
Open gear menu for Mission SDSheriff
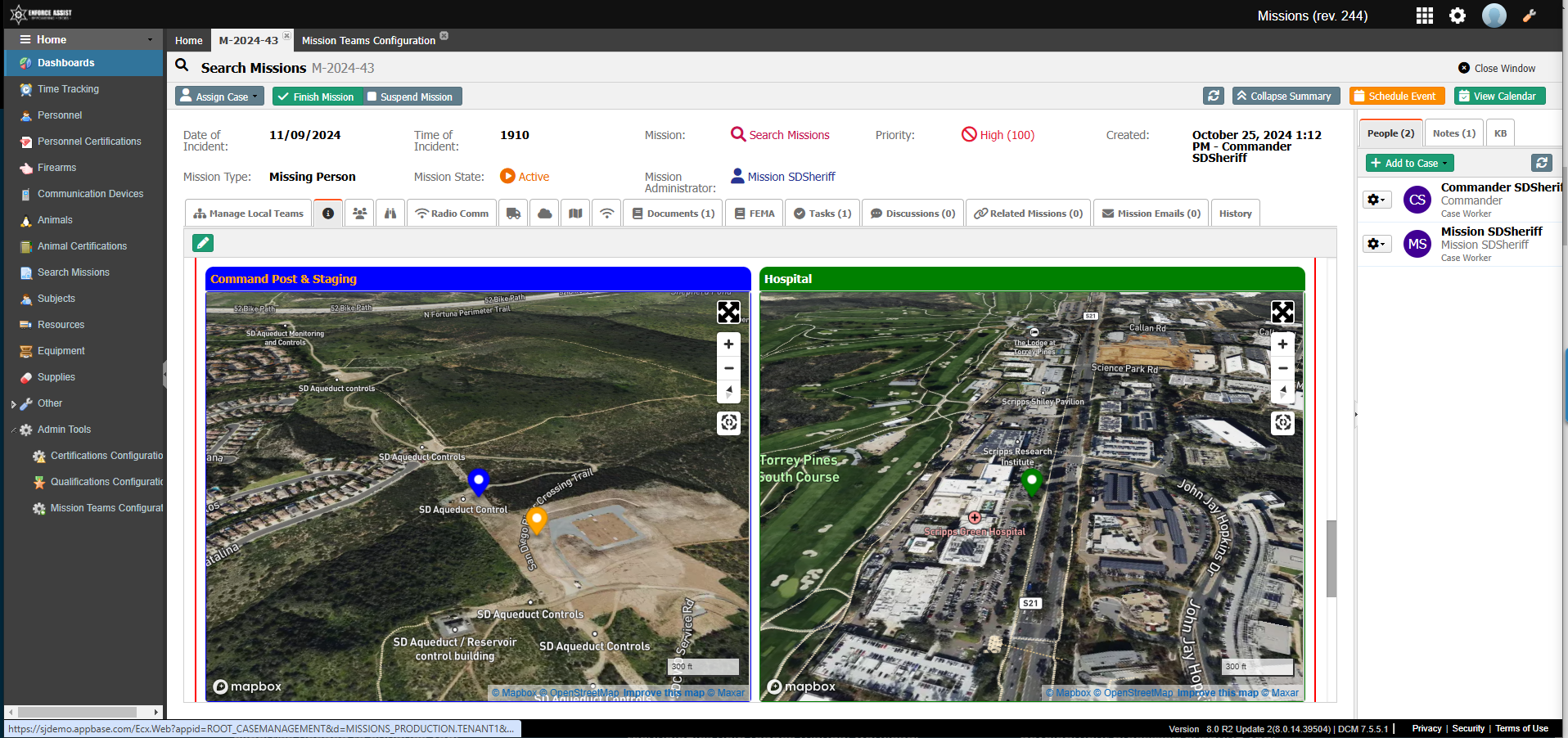pos(1377,244)
